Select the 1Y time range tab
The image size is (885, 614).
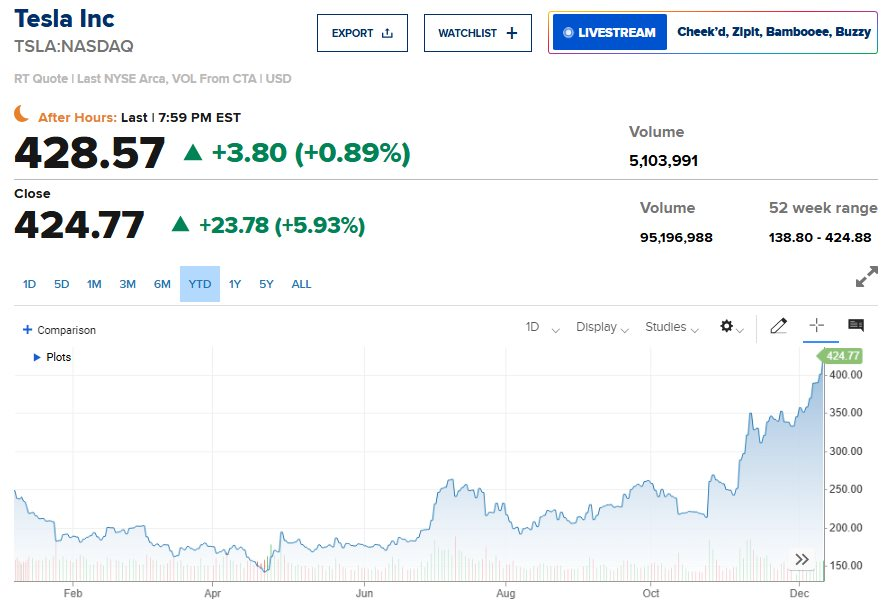coord(235,284)
